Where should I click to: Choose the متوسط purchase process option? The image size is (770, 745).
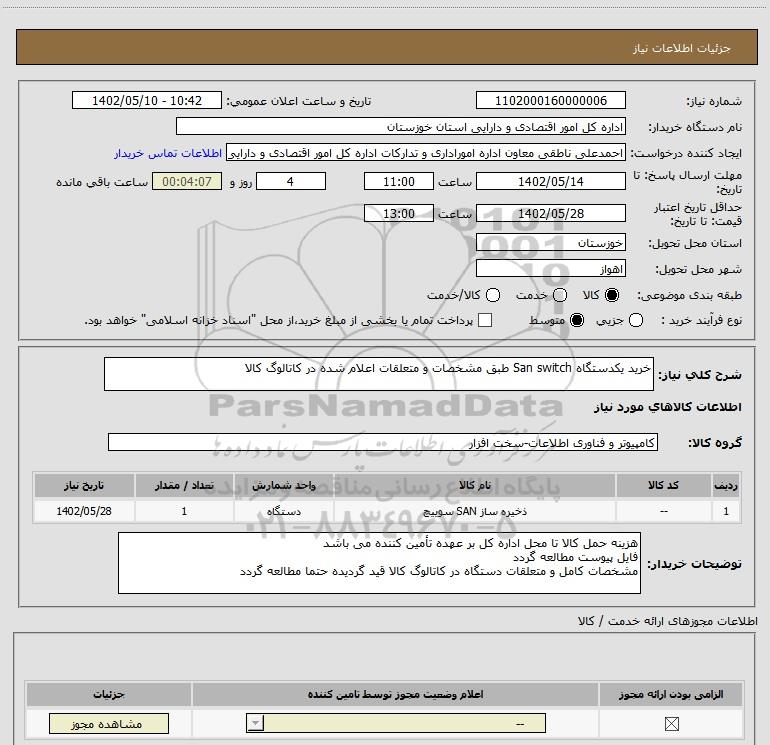577,321
